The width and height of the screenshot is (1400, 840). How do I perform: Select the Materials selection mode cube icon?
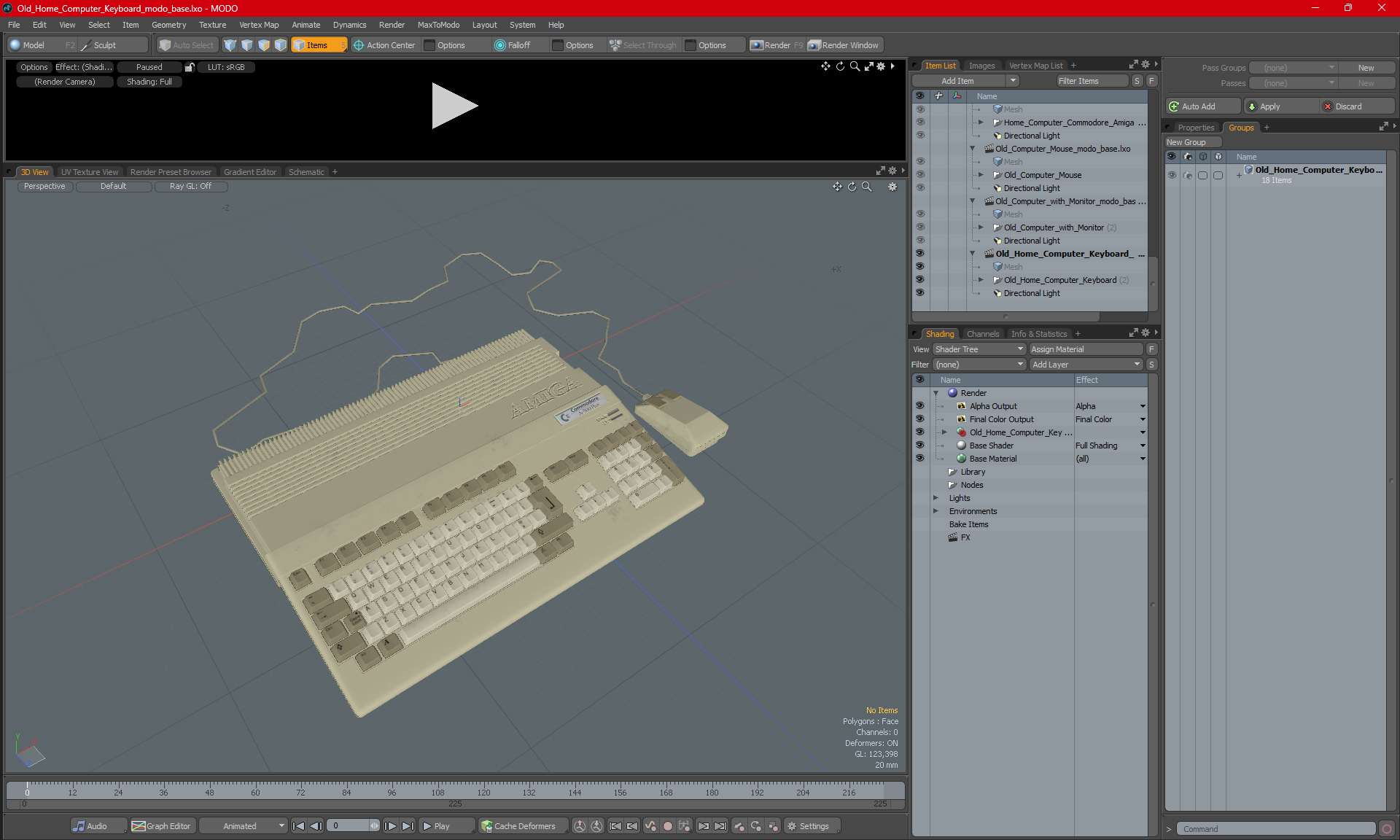(x=281, y=45)
